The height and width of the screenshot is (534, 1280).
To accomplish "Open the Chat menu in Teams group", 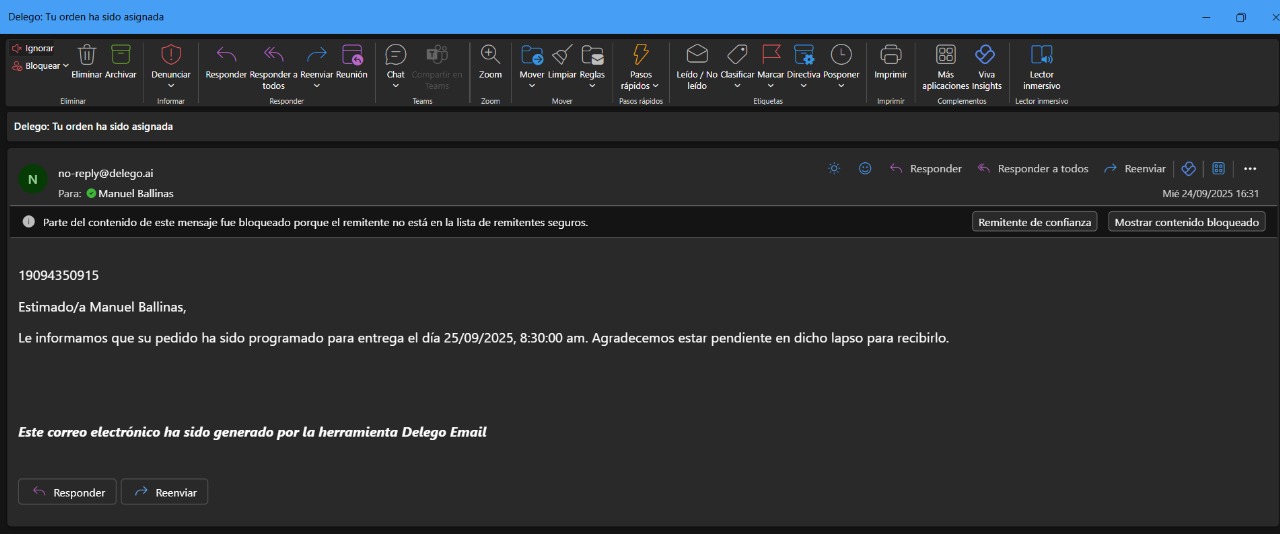I will pos(396,60).
